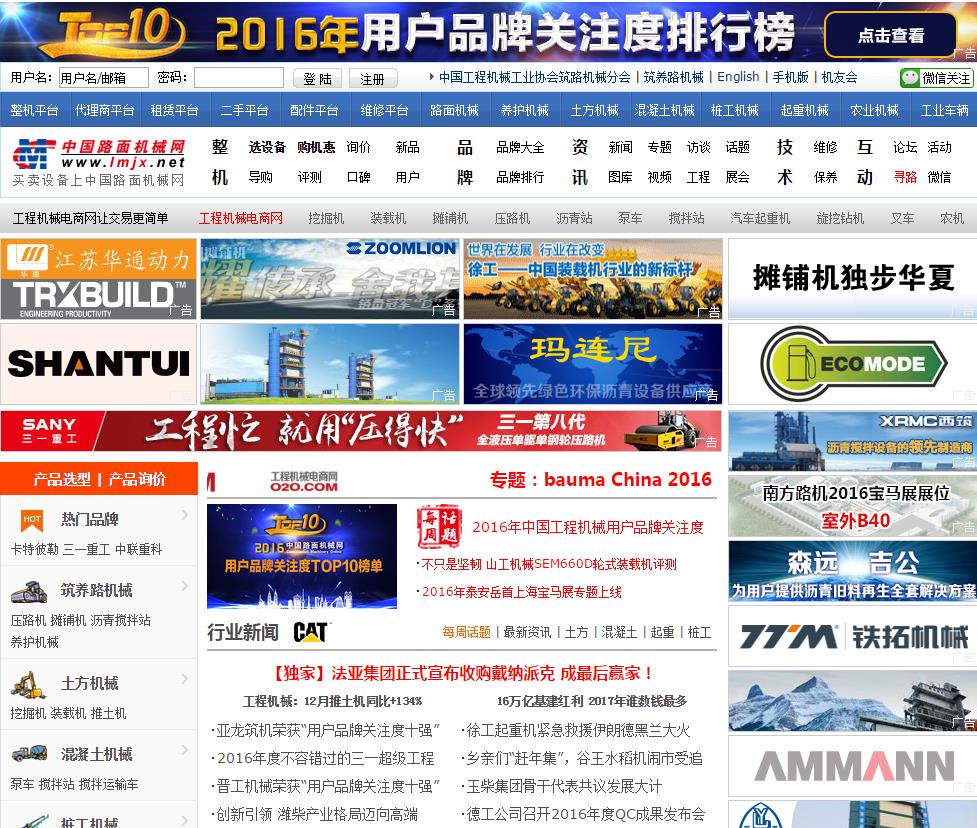Open the 论坛 forum link
This screenshot has width=977, height=828.
pos(905,147)
